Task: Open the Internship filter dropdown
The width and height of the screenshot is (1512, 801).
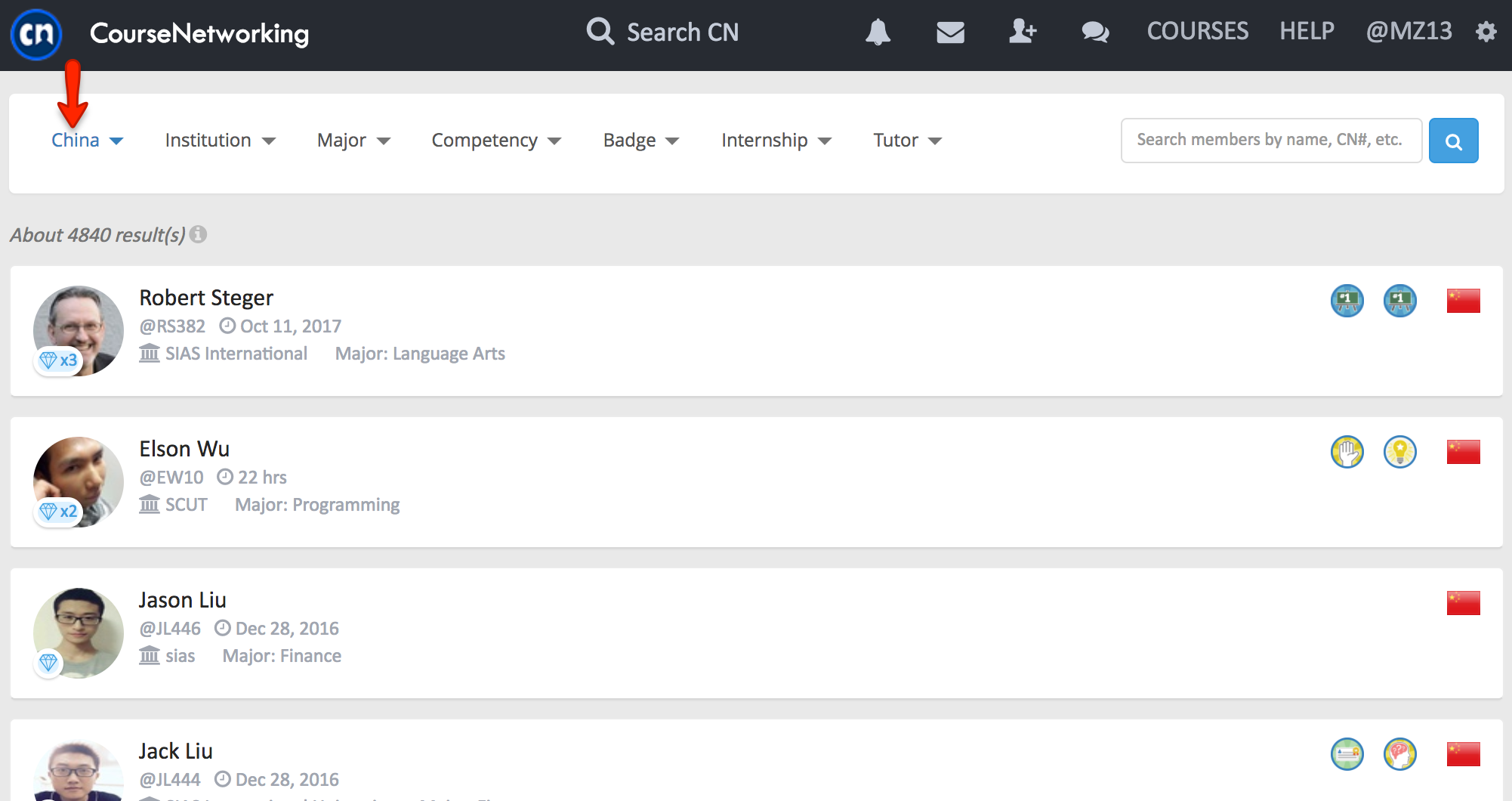Action: click(776, 141)
